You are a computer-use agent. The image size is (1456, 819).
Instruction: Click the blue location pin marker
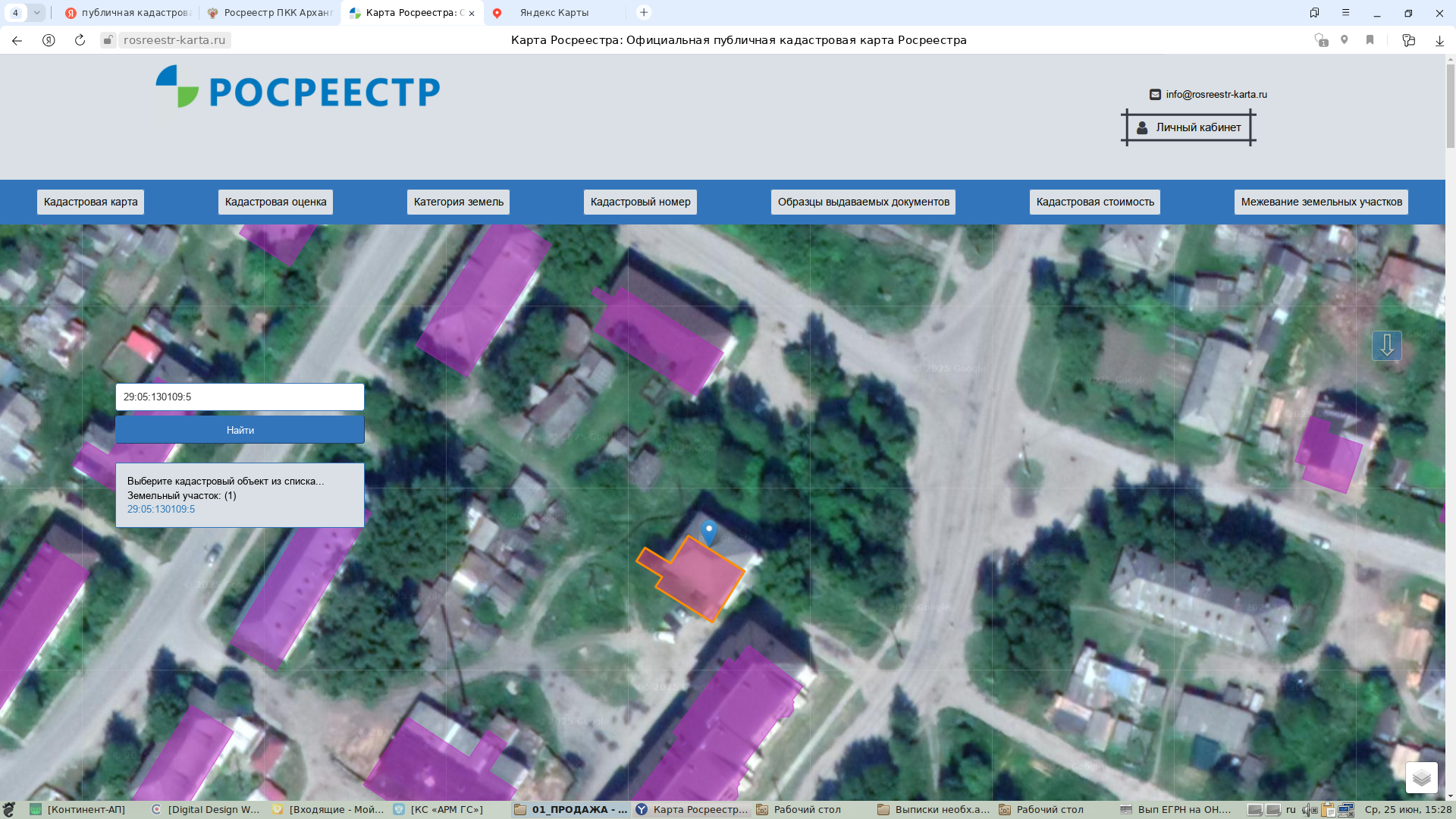708,533
